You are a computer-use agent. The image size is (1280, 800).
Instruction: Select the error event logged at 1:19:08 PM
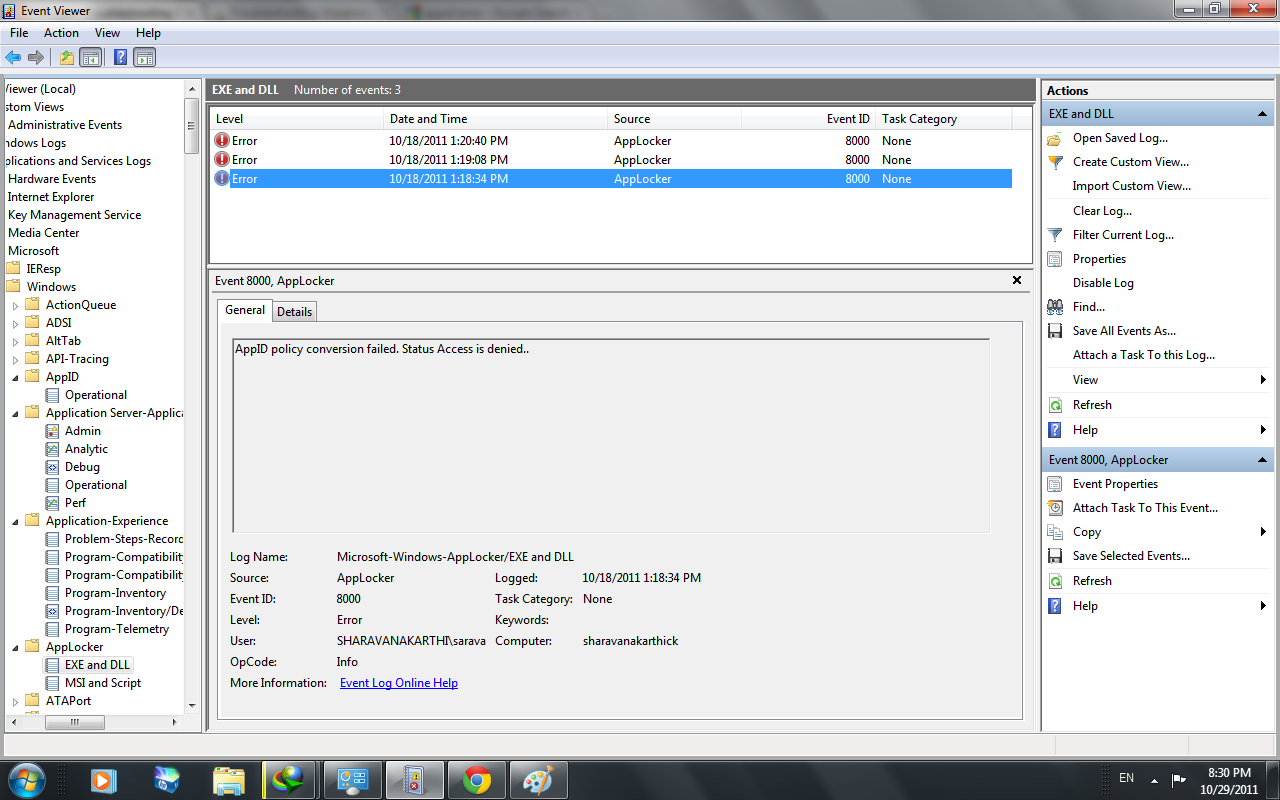(611, 160)
